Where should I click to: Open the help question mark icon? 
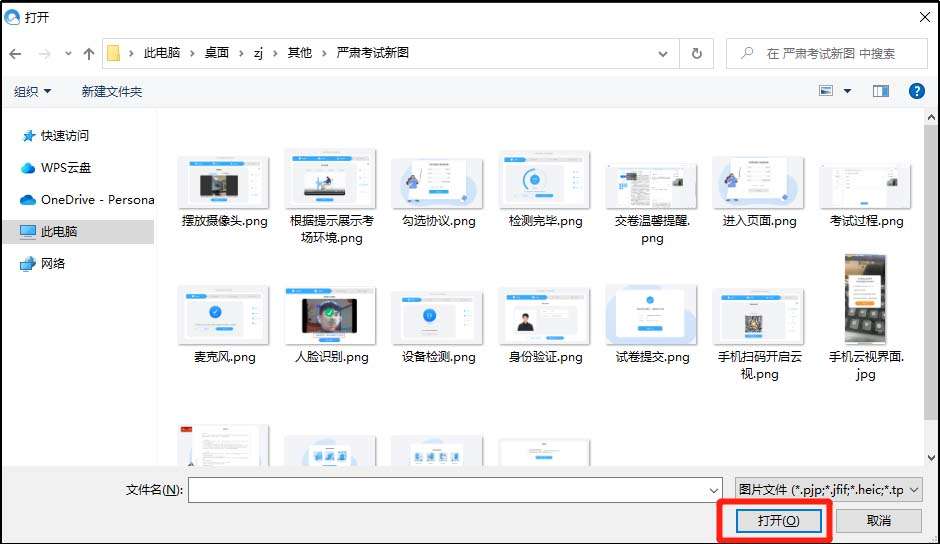pyautogui.click(x=916, y=91)
